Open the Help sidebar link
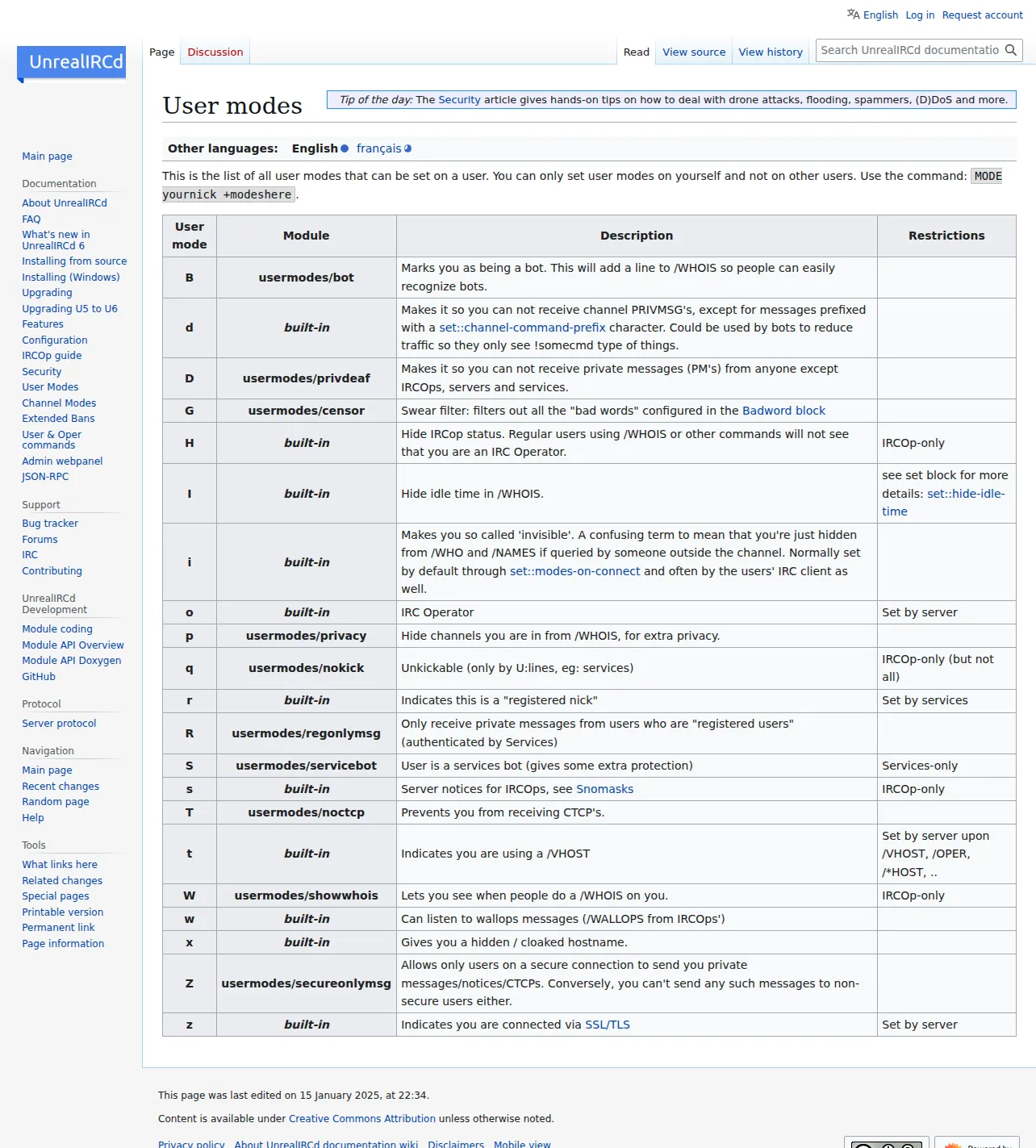The image size is (1036, 1148). pyautogui.click(x=33, y=818)
